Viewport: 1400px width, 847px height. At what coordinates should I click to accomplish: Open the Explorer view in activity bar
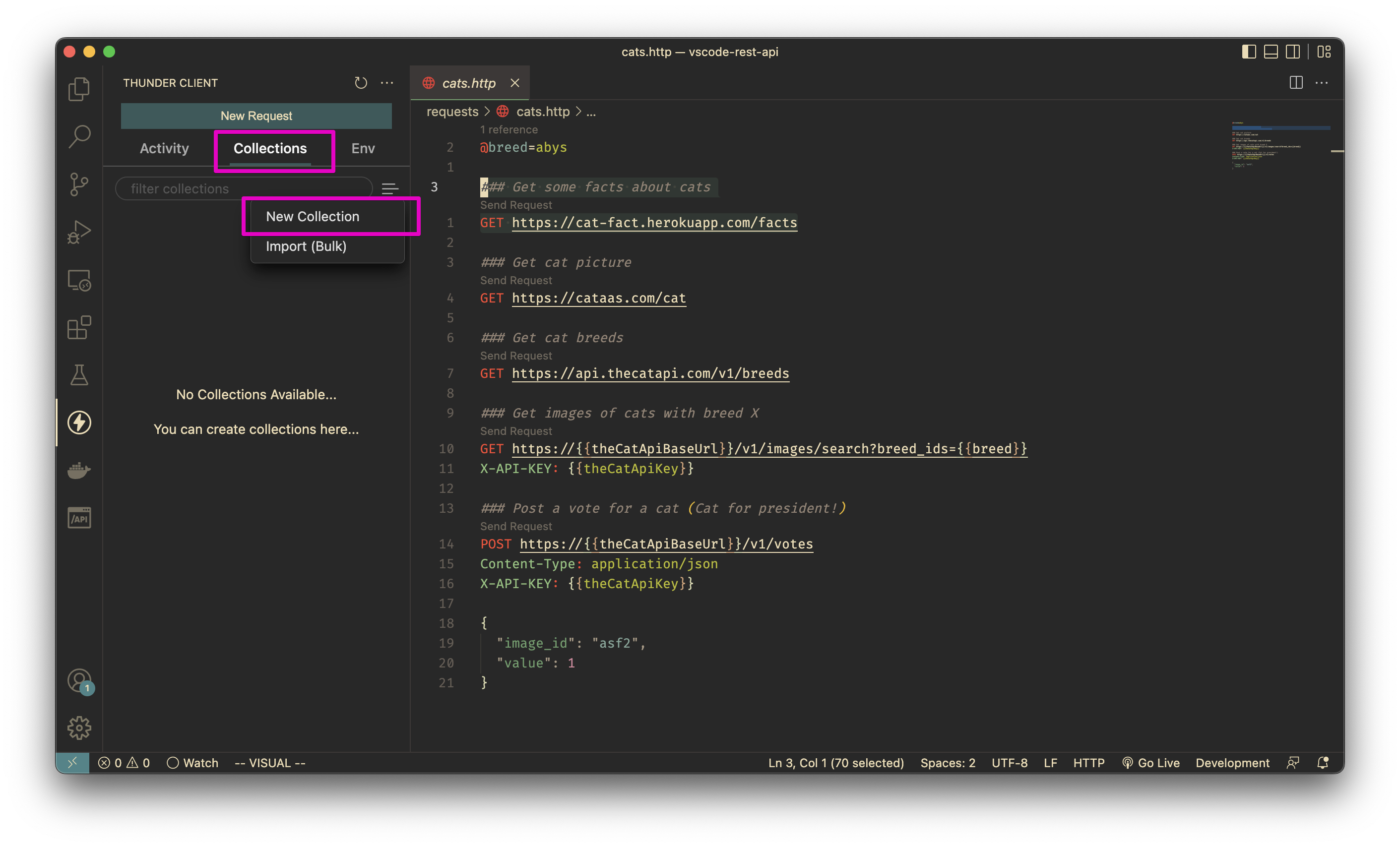click(x=79, y=89)
